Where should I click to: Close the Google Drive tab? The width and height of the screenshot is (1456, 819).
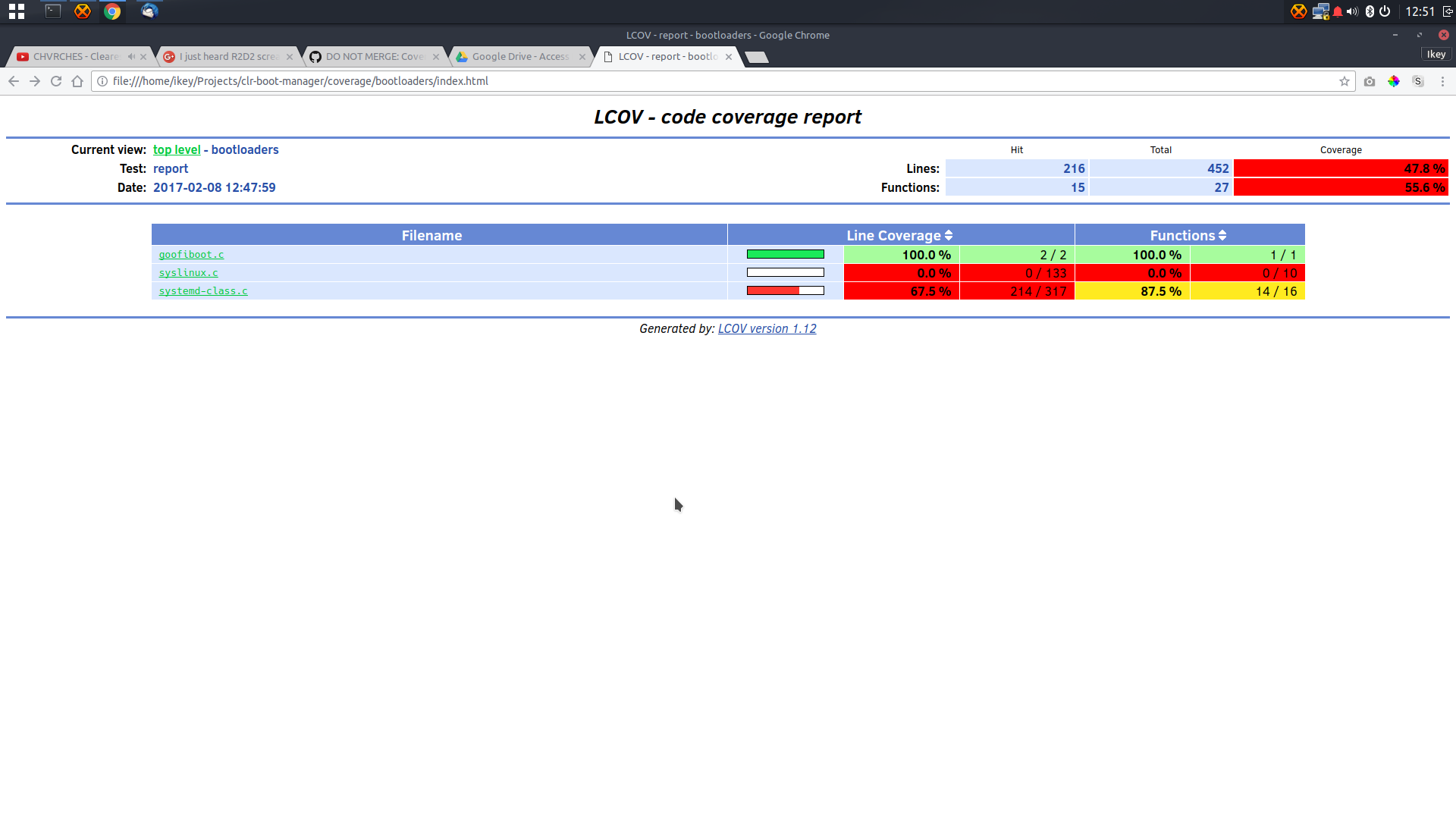click(x=582, y=57)
